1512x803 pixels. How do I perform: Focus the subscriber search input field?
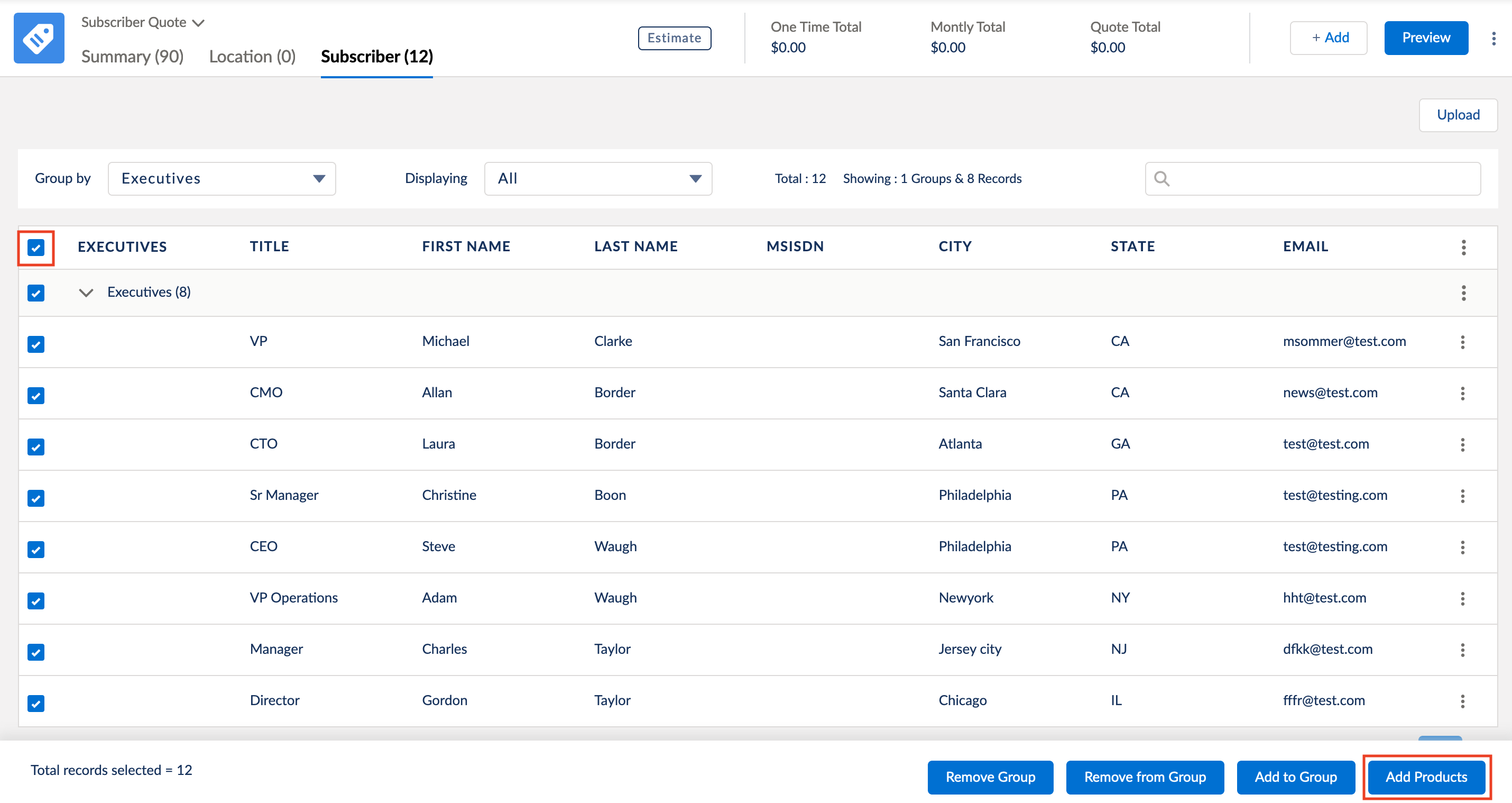(x=1313, y=179)
